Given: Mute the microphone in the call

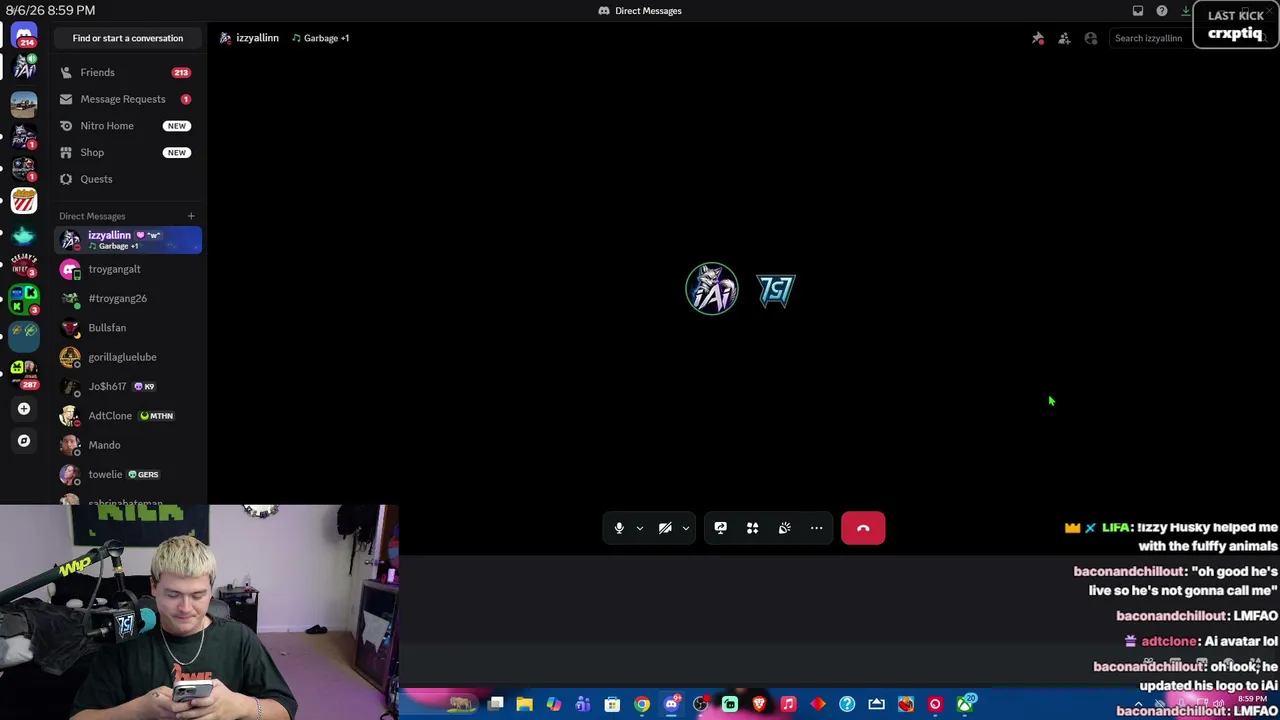Looking at the screenshot, I should 619,528.
